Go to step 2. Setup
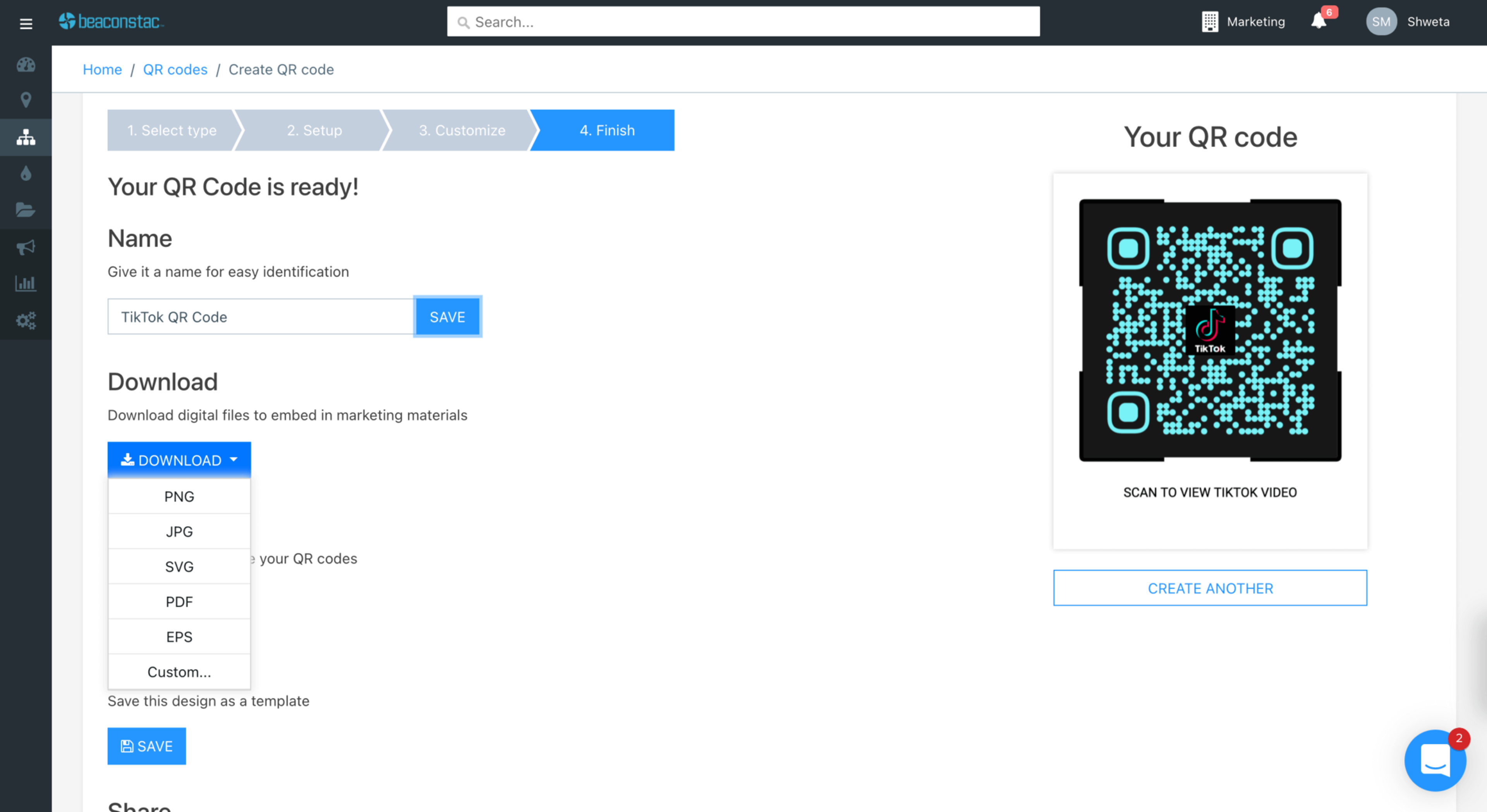 click(x=314, y=130)
